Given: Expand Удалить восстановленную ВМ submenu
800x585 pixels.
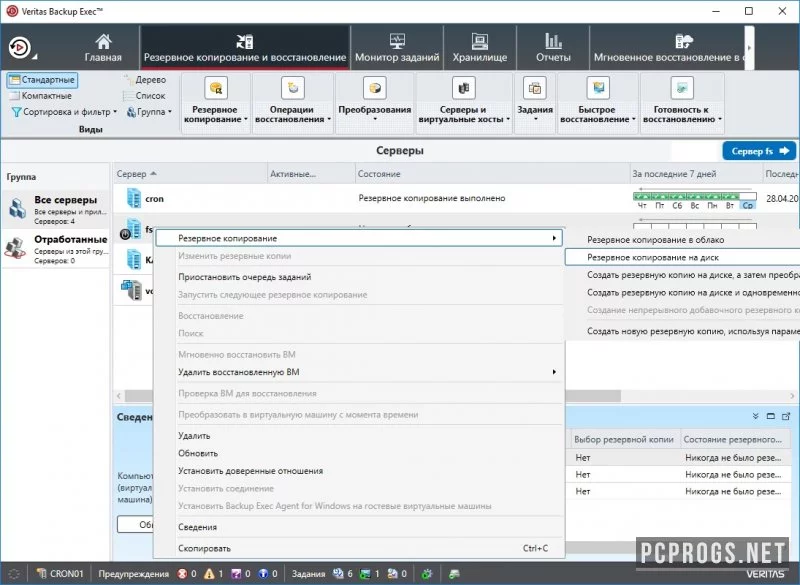Looking at the screenshot, I should [359, 372].
